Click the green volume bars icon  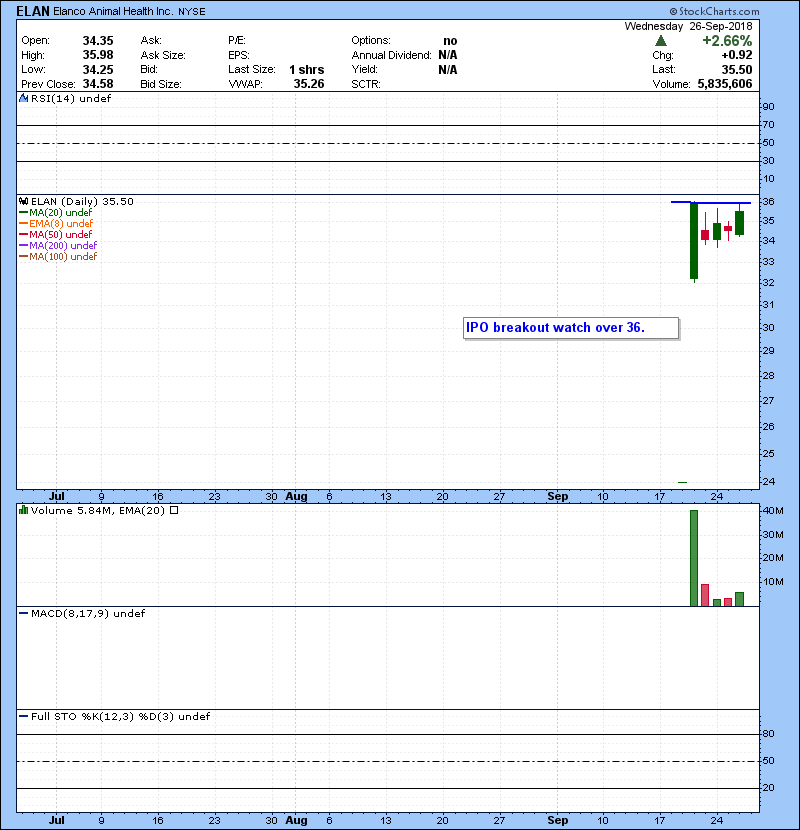point(23,510)
